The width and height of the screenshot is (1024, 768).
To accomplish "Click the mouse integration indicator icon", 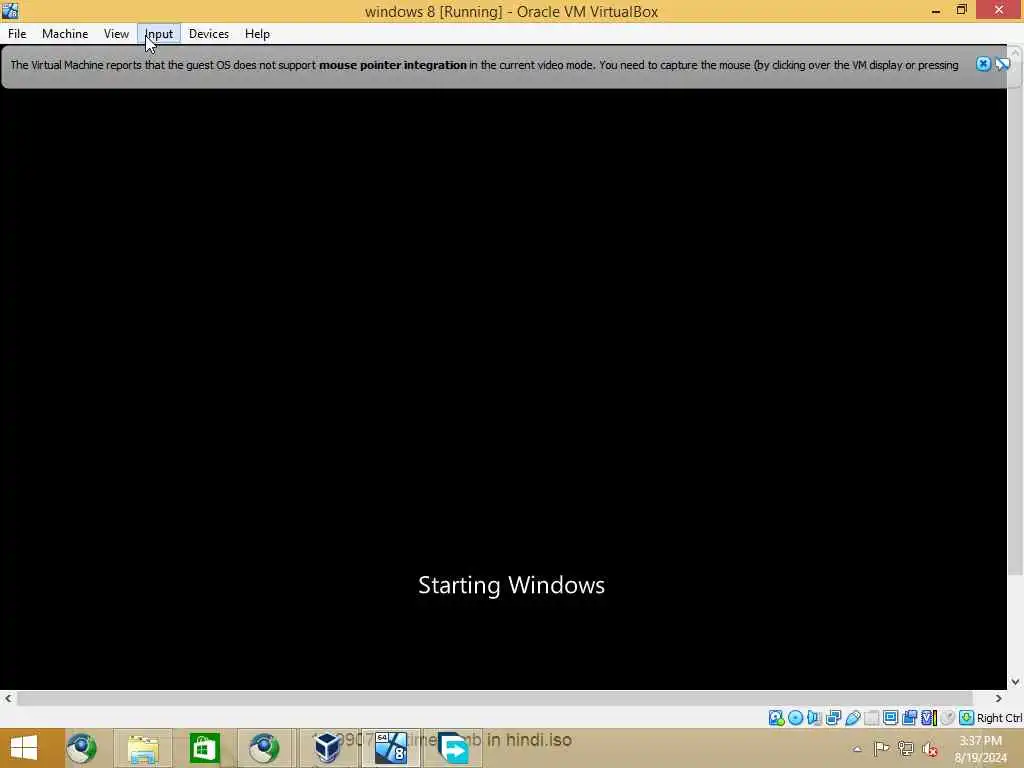I will tap(948, 718).
